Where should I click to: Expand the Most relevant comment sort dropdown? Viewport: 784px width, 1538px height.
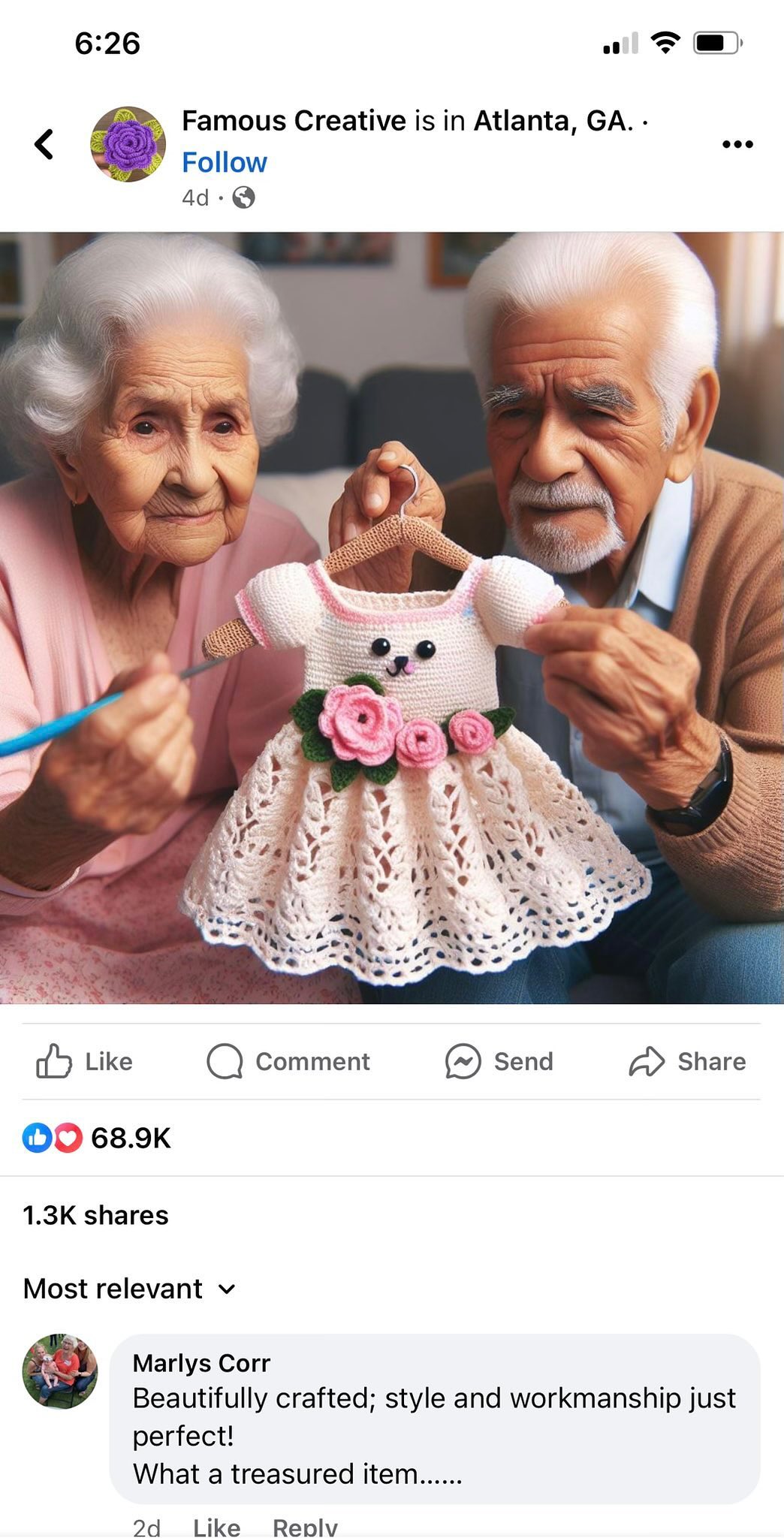(x=129, y=1288)
